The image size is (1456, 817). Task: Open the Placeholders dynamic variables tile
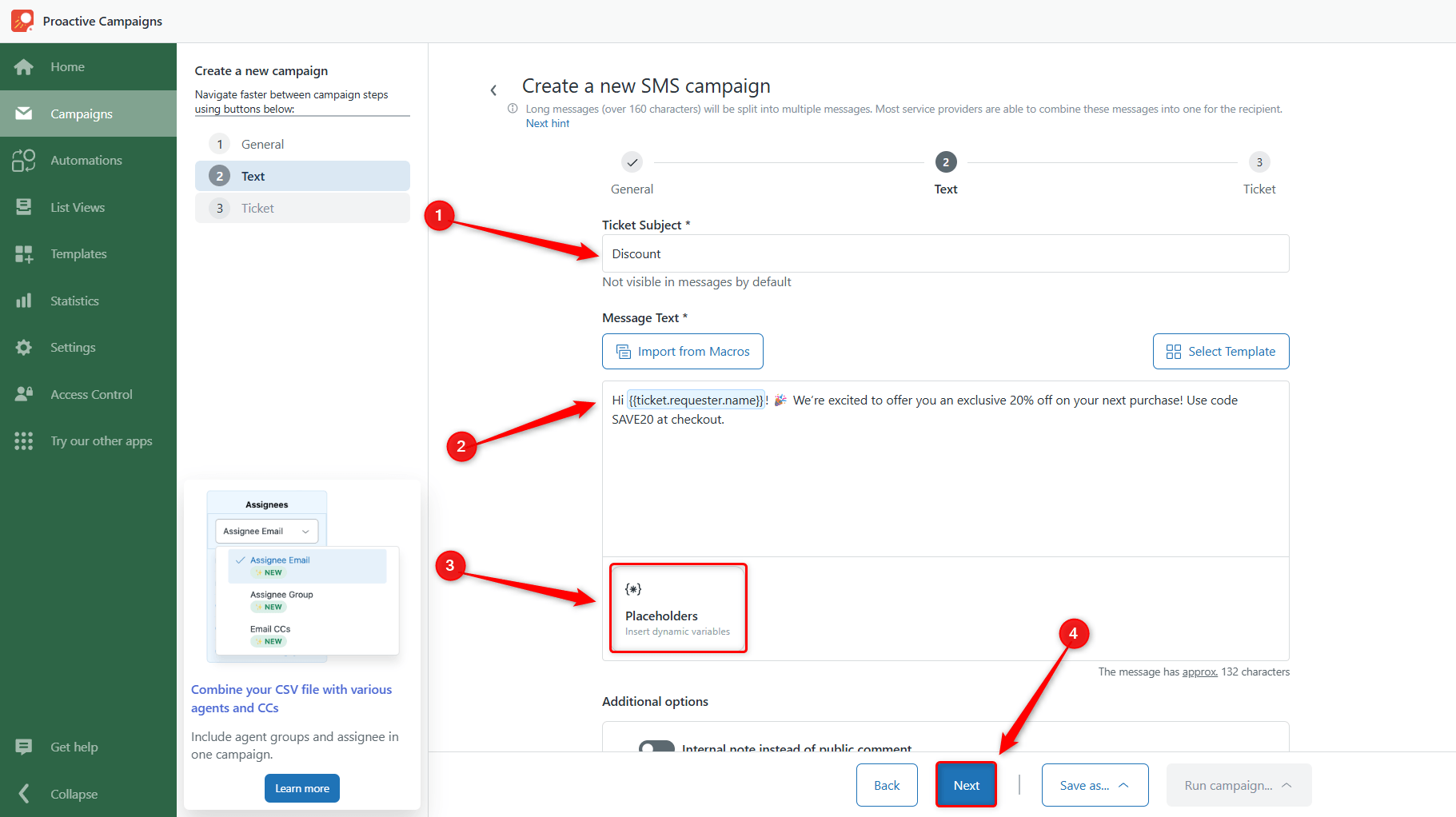coord(678,608)
